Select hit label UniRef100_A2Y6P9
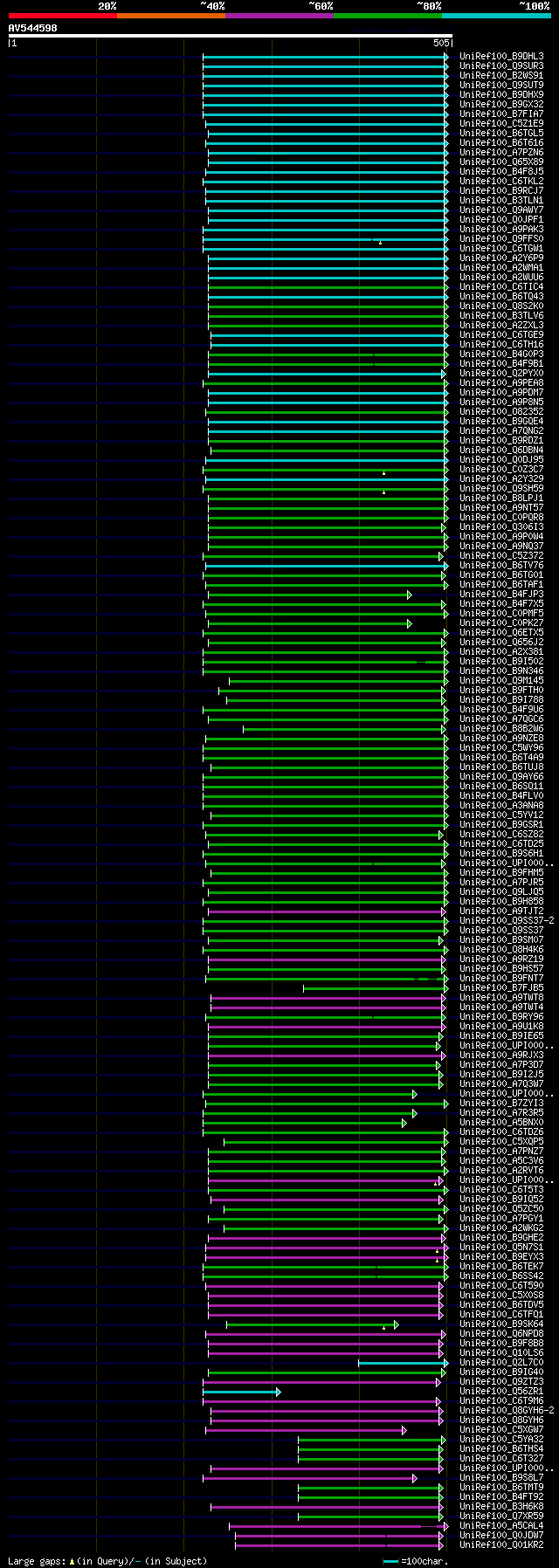559x1568 pixels. click(501, 258)
